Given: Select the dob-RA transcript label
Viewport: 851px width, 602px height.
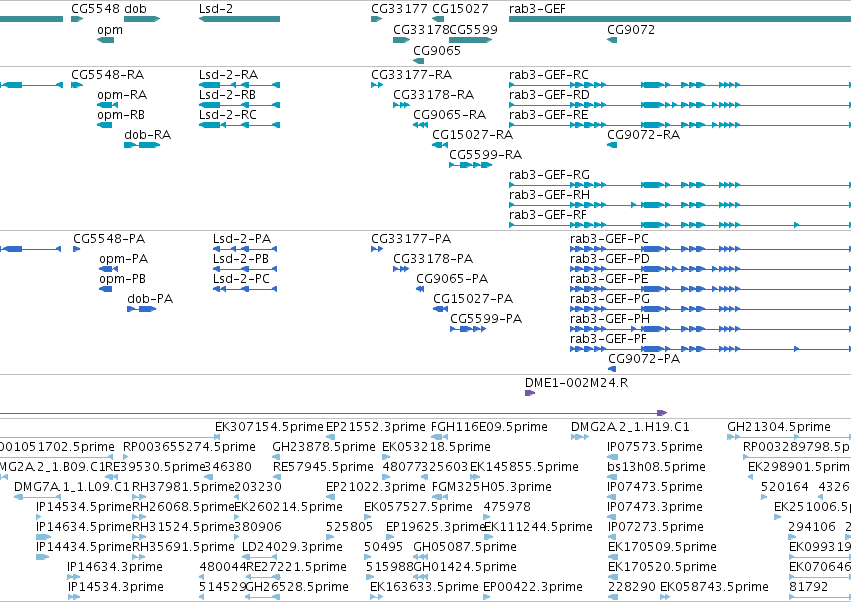Looking at the screenshot, I should (x=147, y=135).
